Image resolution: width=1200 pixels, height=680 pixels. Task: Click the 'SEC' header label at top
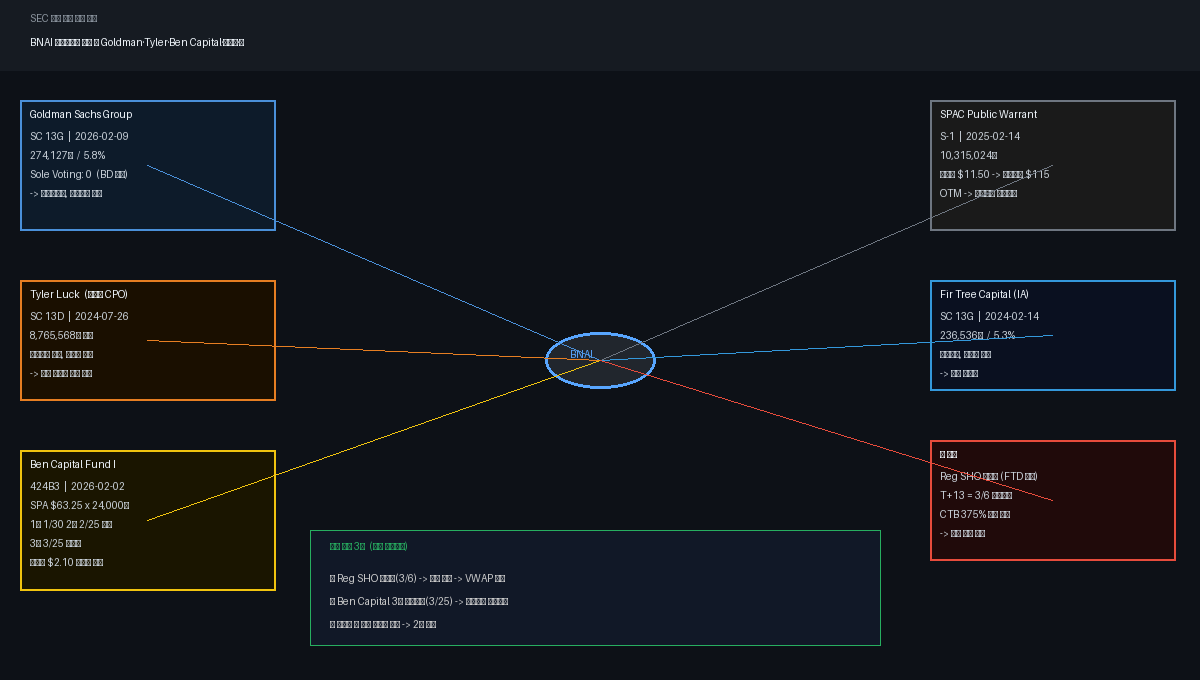point(63,18)
